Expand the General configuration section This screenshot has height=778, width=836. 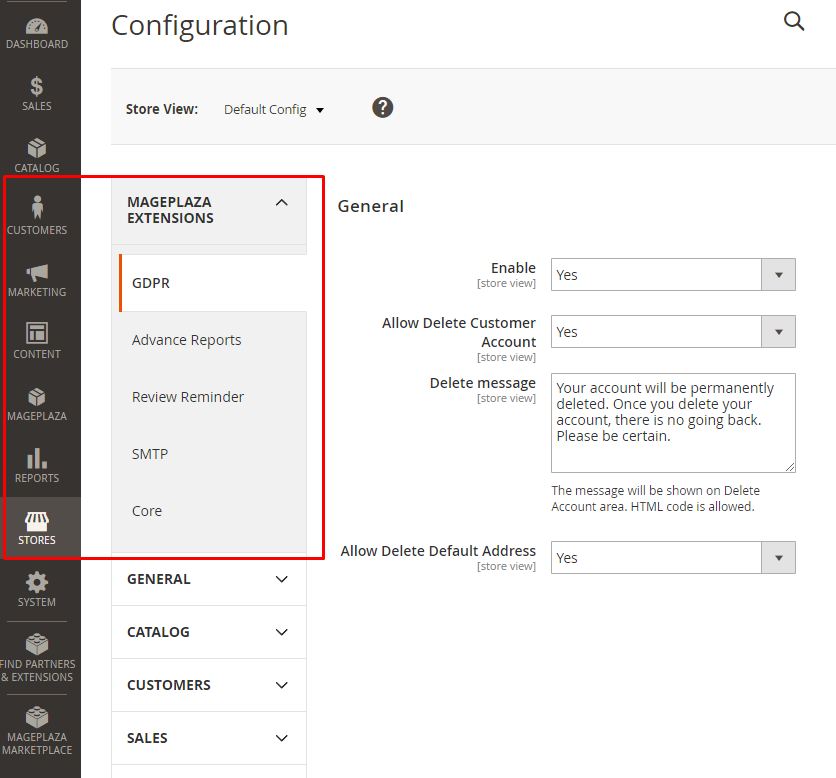point(209,579)
